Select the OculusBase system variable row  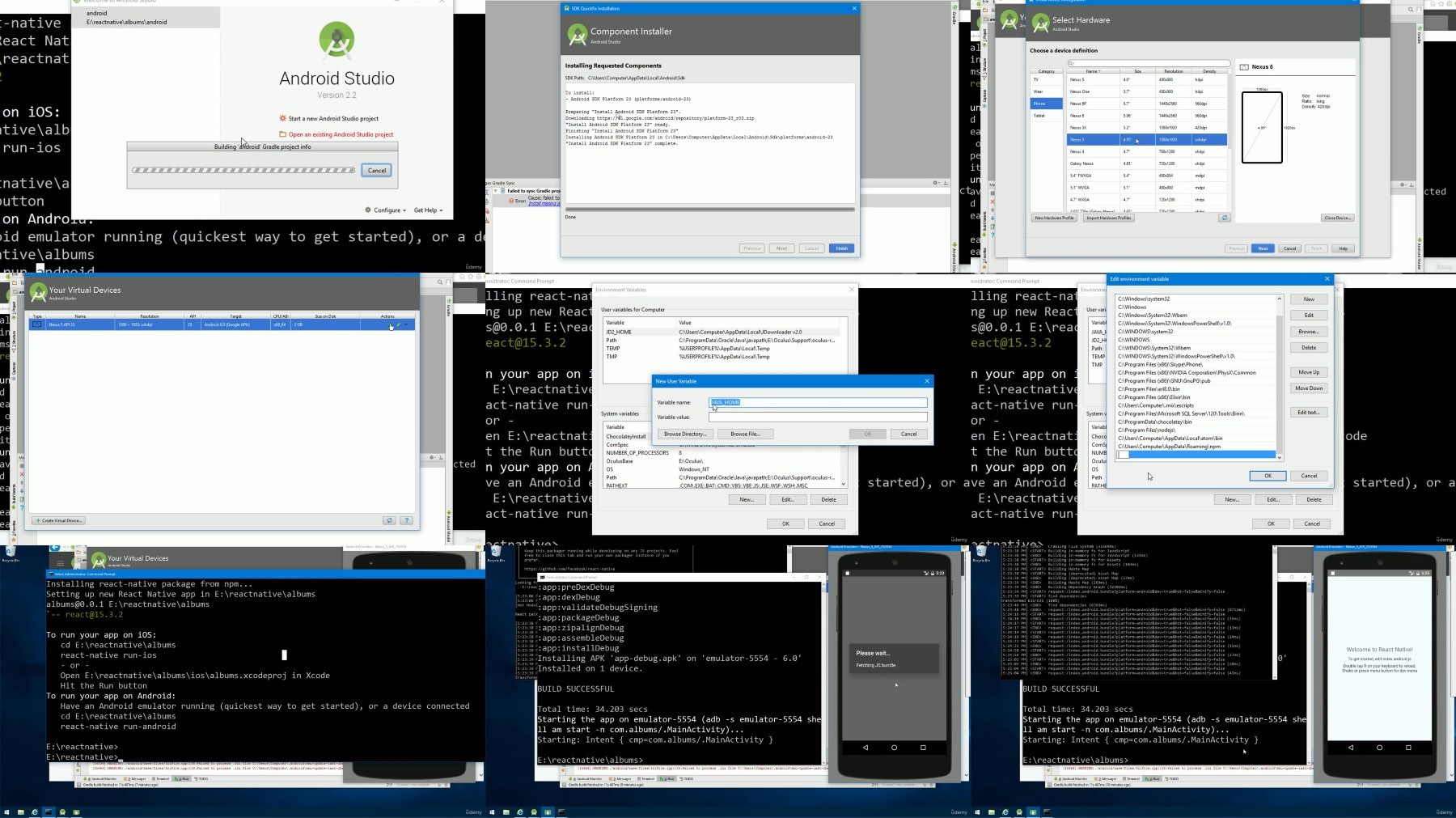click(x=724, y=461)
